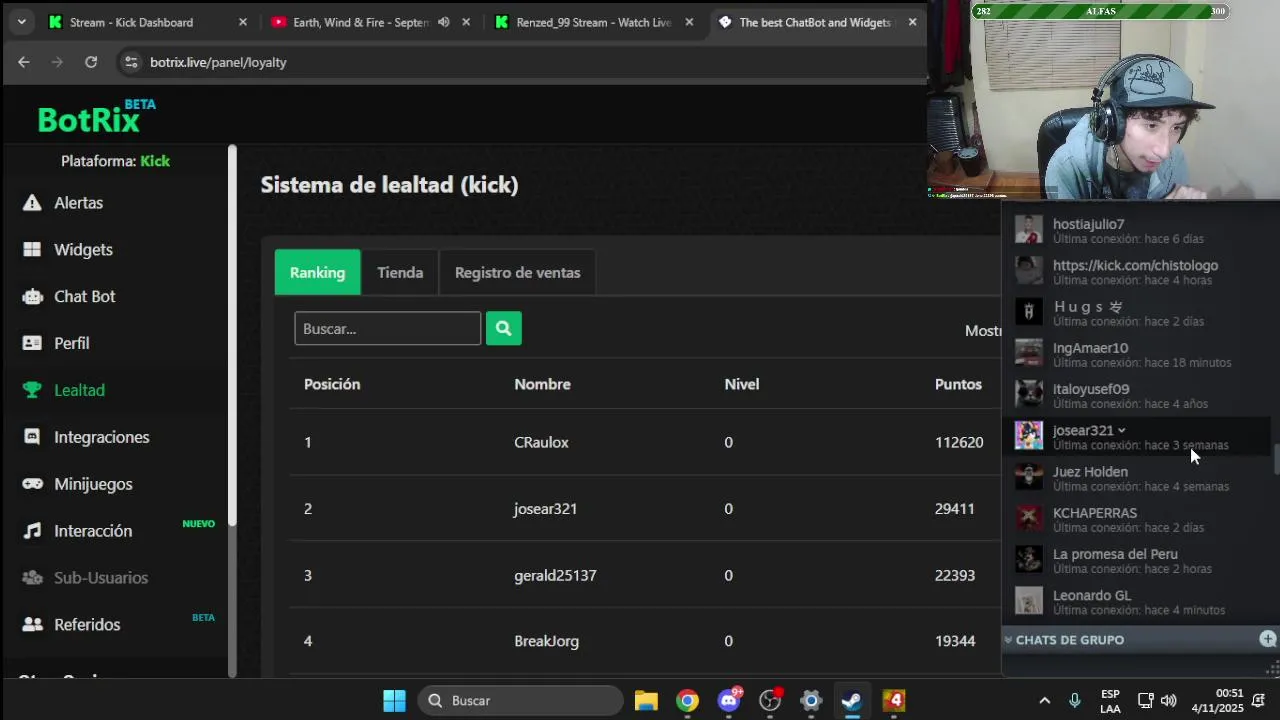Open Steam from taskbar
This screenshot has height=720, width=1280.
(x=852, y=701)
